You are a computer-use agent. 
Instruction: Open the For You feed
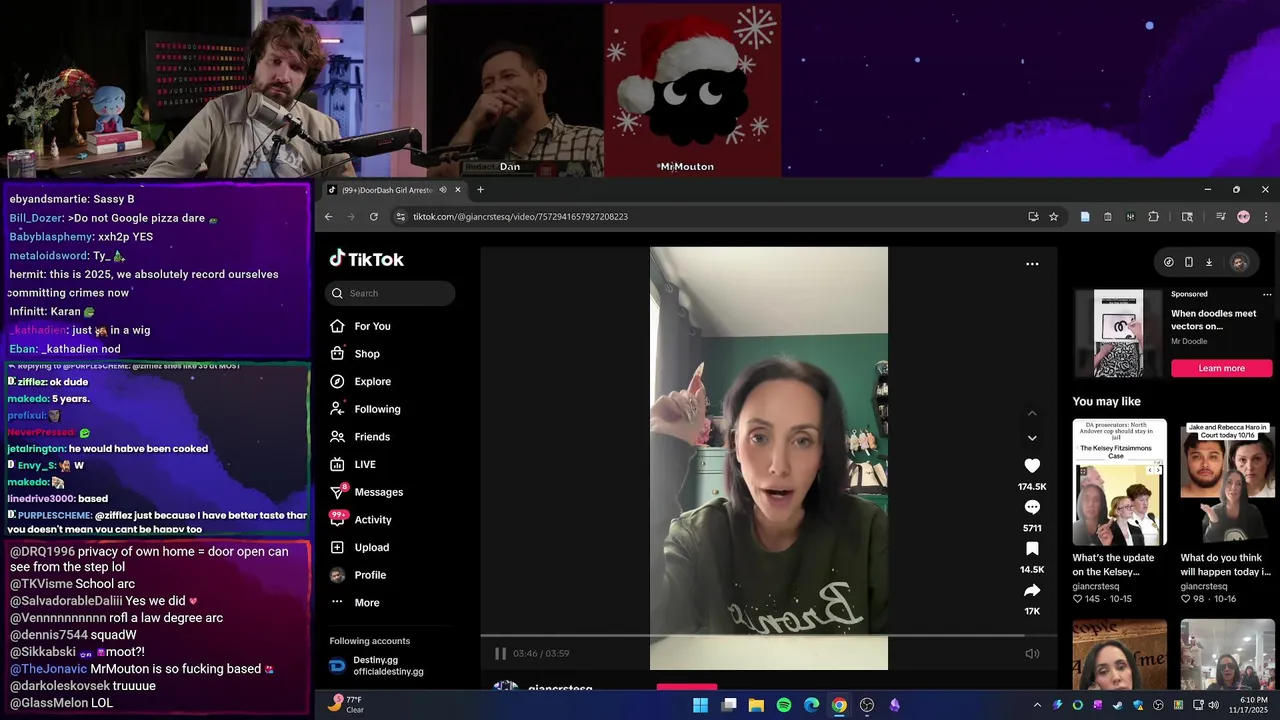click(x=361, y=326)
